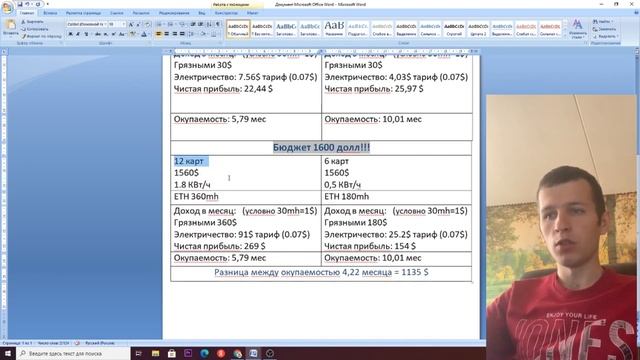The height and width of the screenshot is (360, 640).
Task: Toggle underline formatting
Action: coord(87,34)
